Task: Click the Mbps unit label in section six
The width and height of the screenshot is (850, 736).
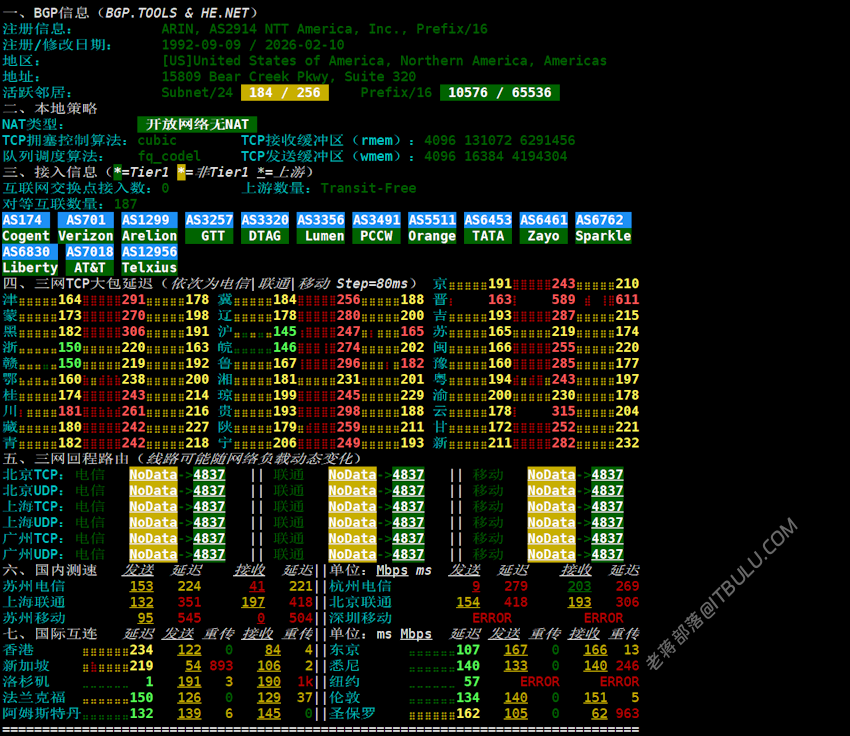Action: (x=392, y=570)
